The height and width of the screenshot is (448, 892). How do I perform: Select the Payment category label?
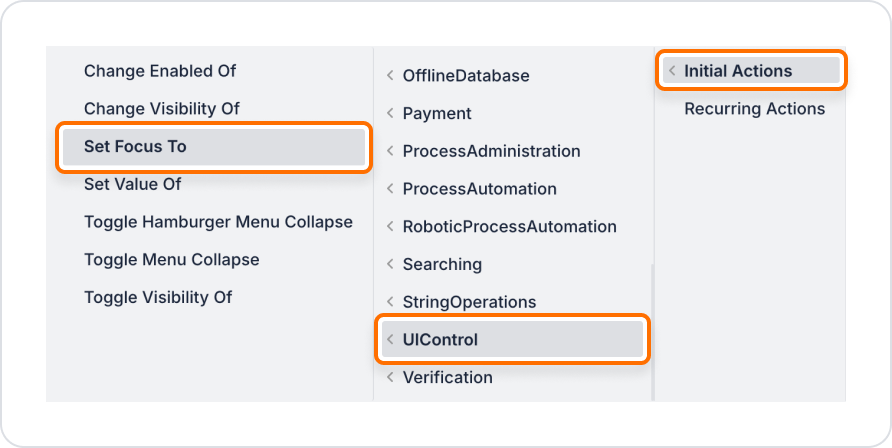point(437,113)
